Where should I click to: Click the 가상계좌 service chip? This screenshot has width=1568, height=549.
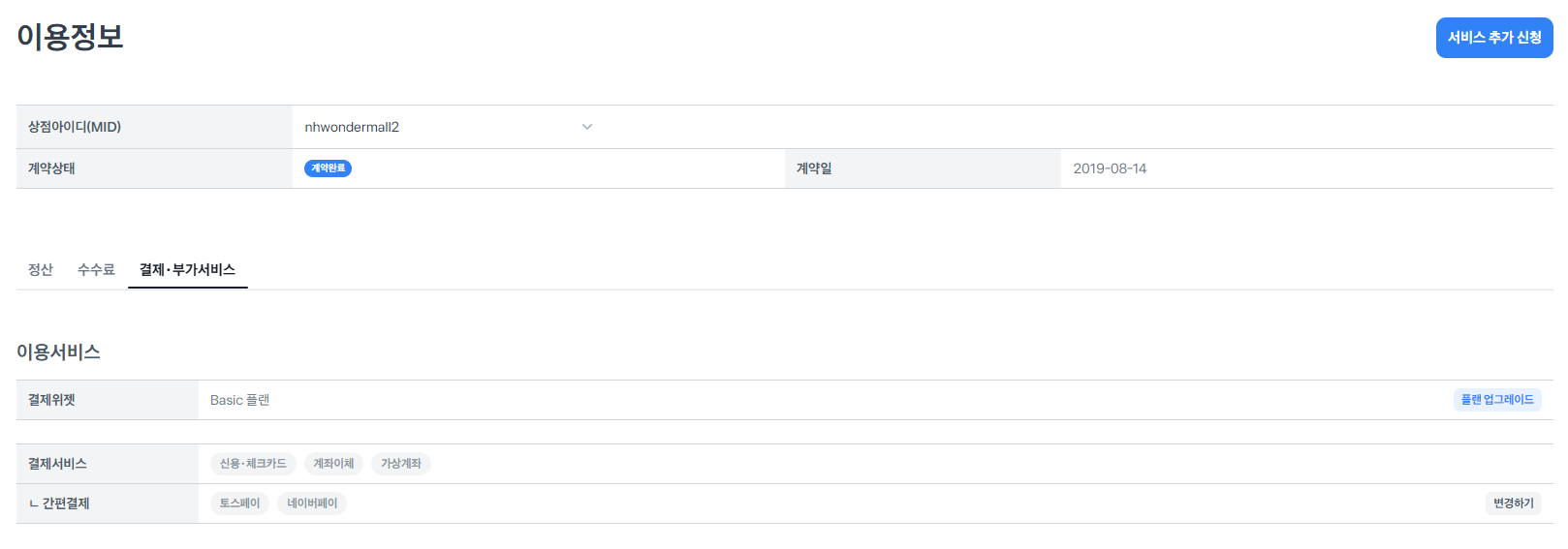[x=401, y=464]
